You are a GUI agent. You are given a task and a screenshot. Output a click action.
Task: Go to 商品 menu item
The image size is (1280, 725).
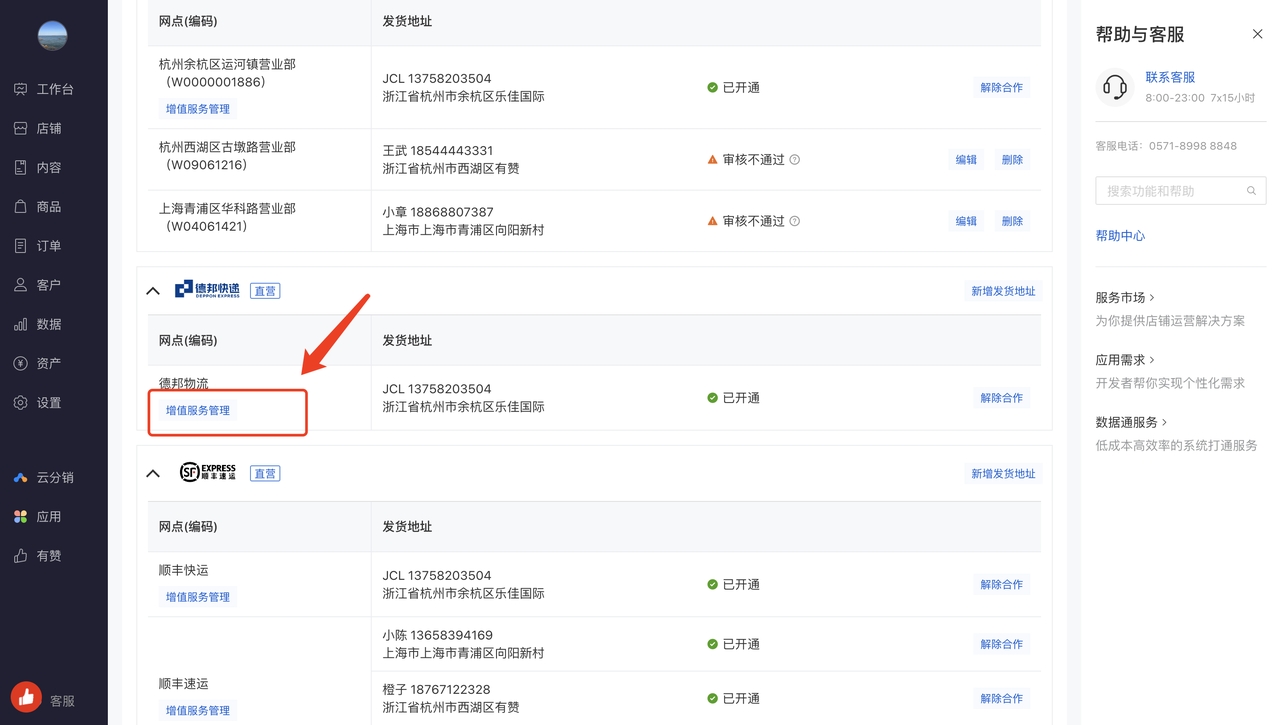[49, 206]
